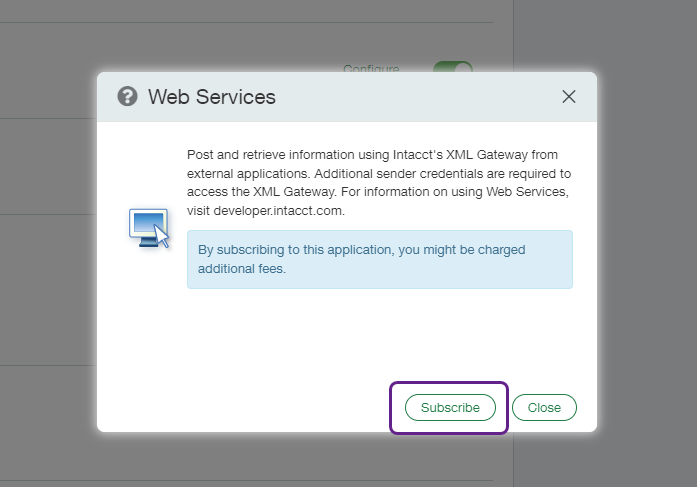
Task: Subscribe to Web Services
Action: click(x=450, y=408)
